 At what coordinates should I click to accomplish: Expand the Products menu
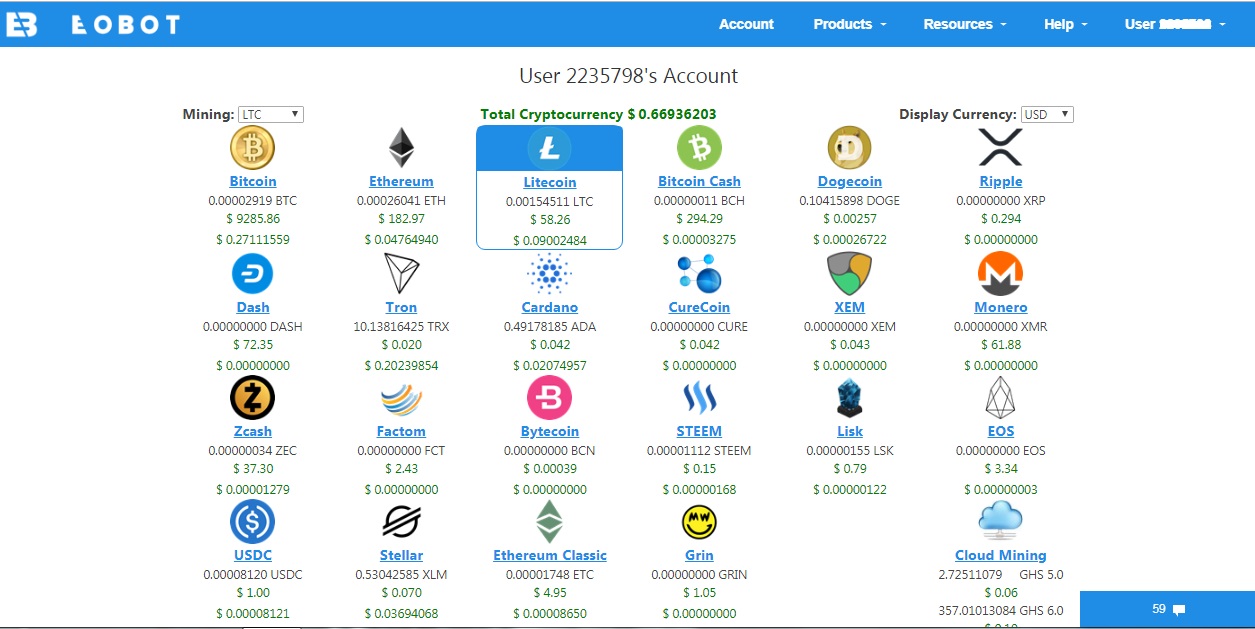coord(849,23)
